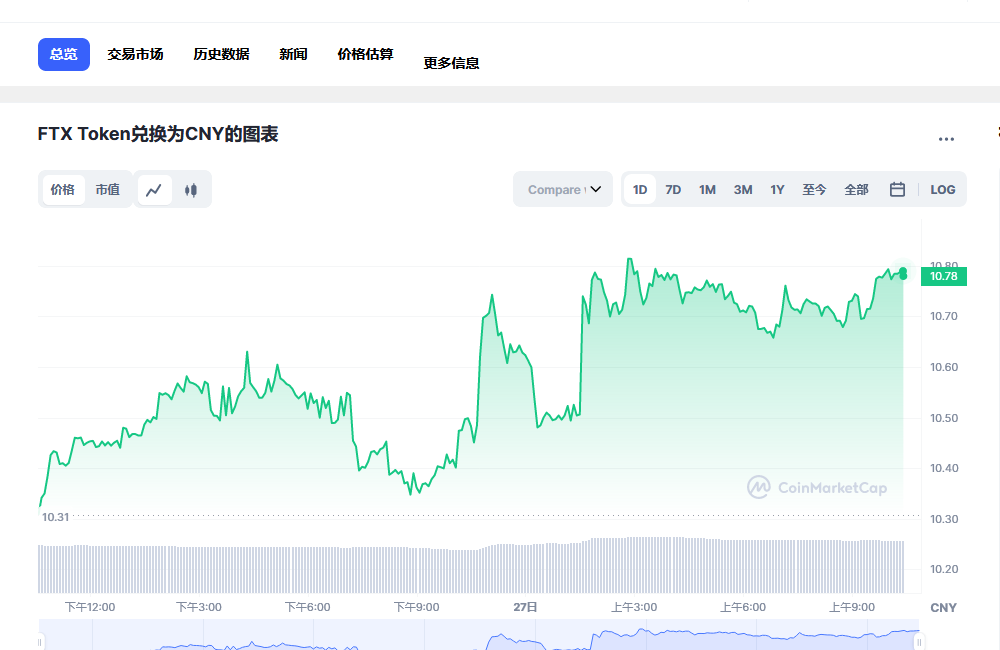Click the 下午12:00 time axis label
This screenshot has height=650, width=1000.
point(90,607)
